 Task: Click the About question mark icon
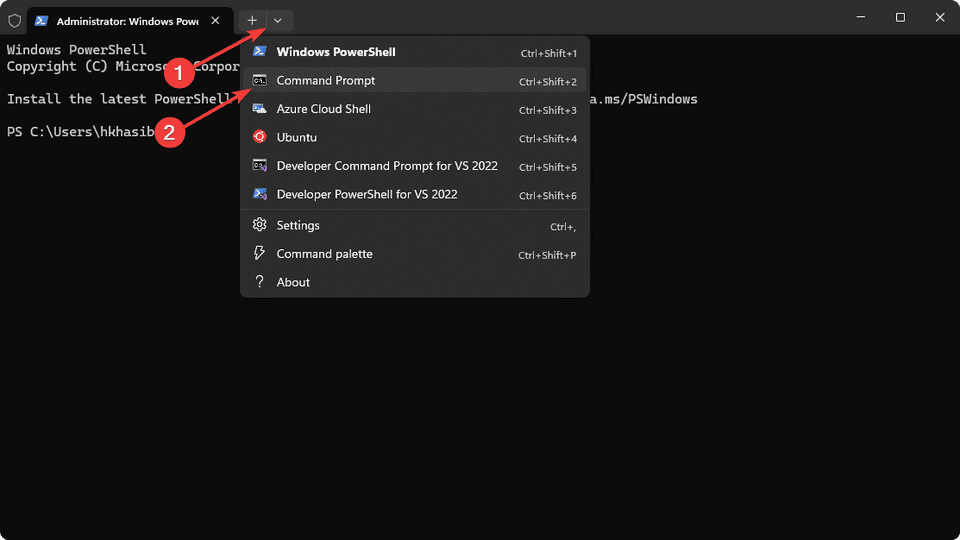coord(260,282)
